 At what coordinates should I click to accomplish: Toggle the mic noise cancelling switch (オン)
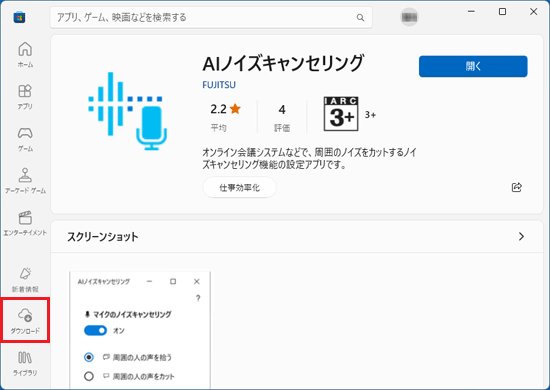(95, 330)
